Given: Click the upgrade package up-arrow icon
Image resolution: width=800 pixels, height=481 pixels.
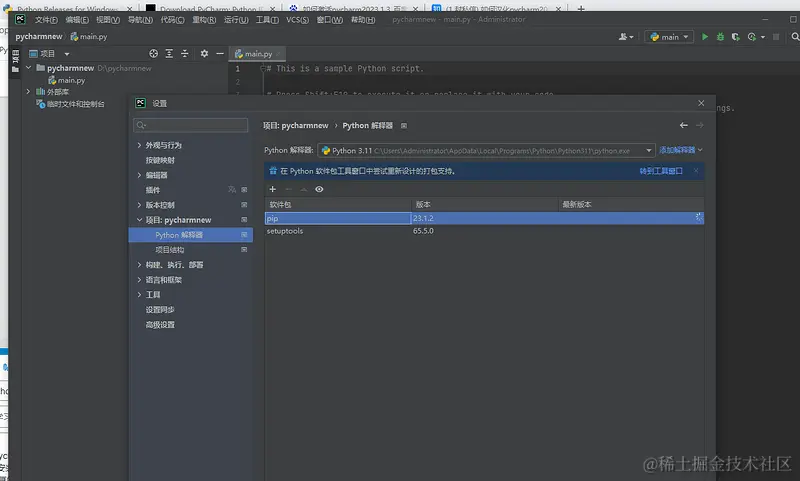Looking at the screenshot, I should 304,189.
